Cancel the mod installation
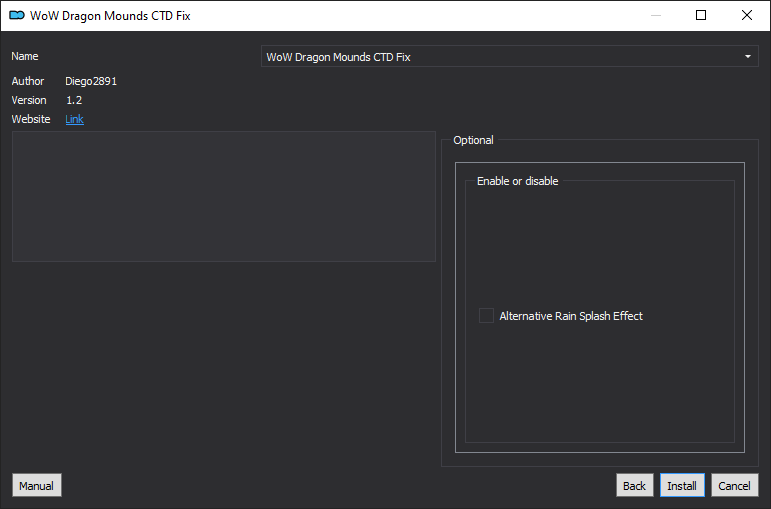 735,485
